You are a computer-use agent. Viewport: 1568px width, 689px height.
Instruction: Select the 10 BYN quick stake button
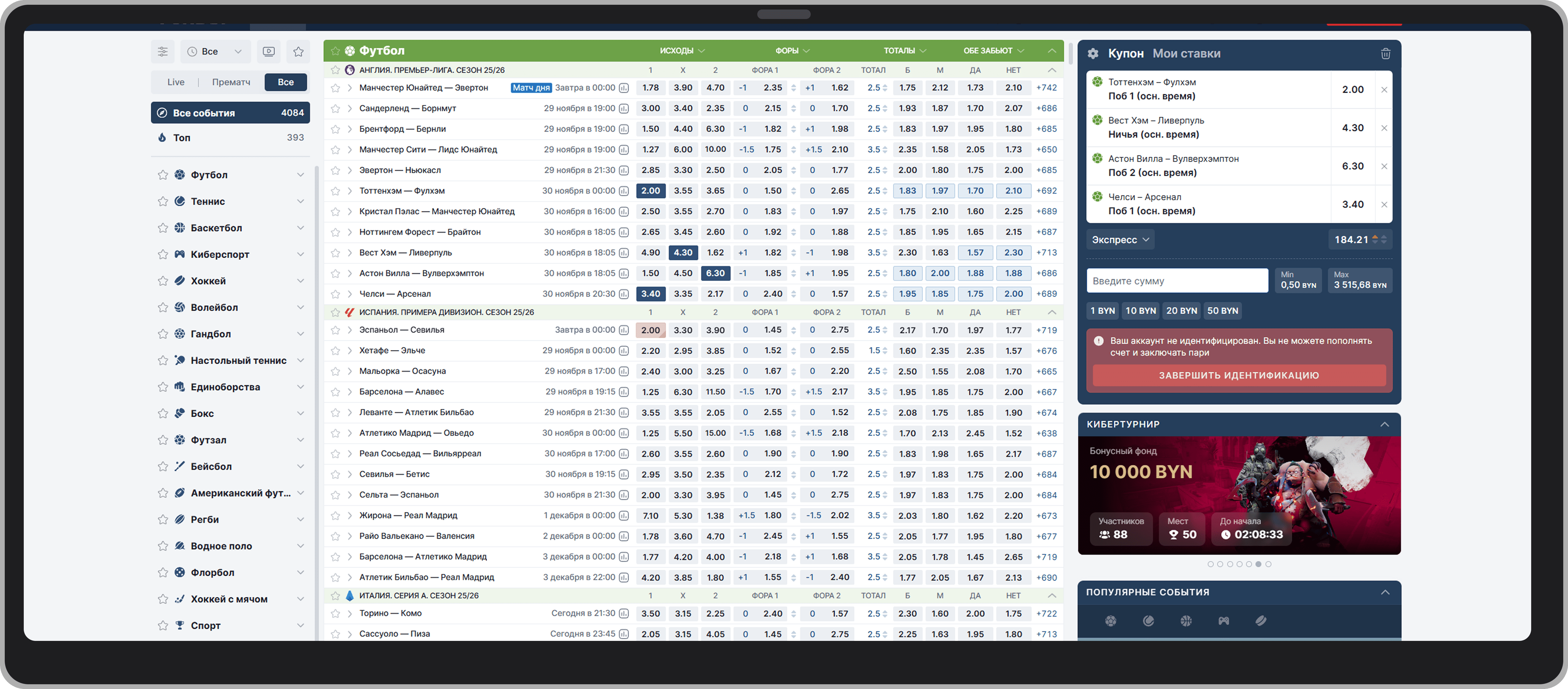(x=1140, y=311)
